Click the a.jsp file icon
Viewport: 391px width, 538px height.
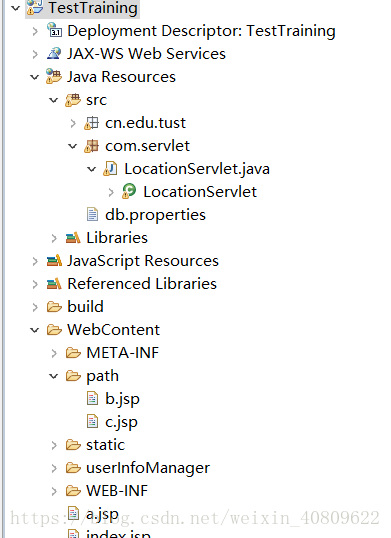coord(73,513)
